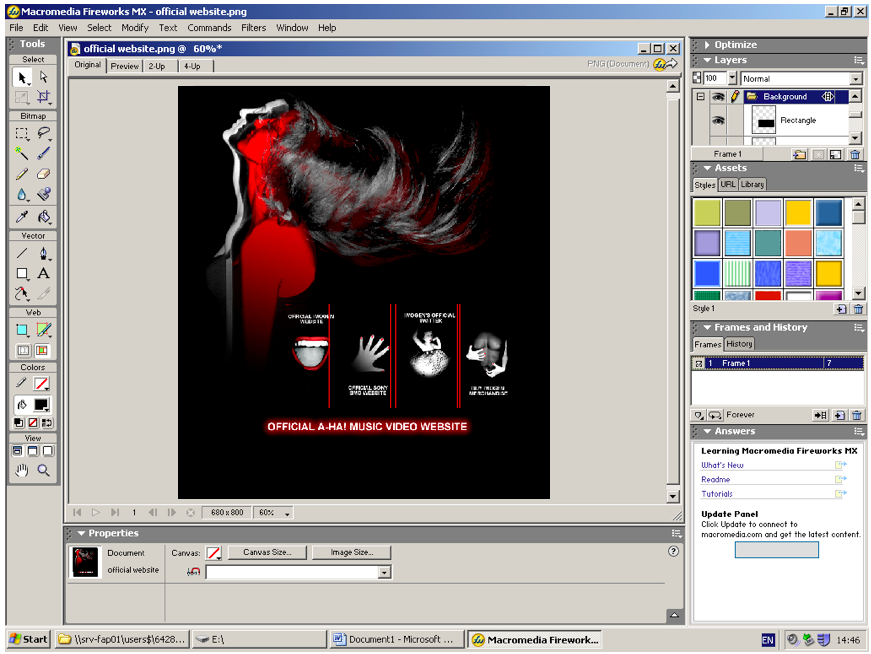Image resolution: width=871 pixels, height=654 pixels.
Task: Activate the Zoom magnifier tool
Action: tap(43, 471)
